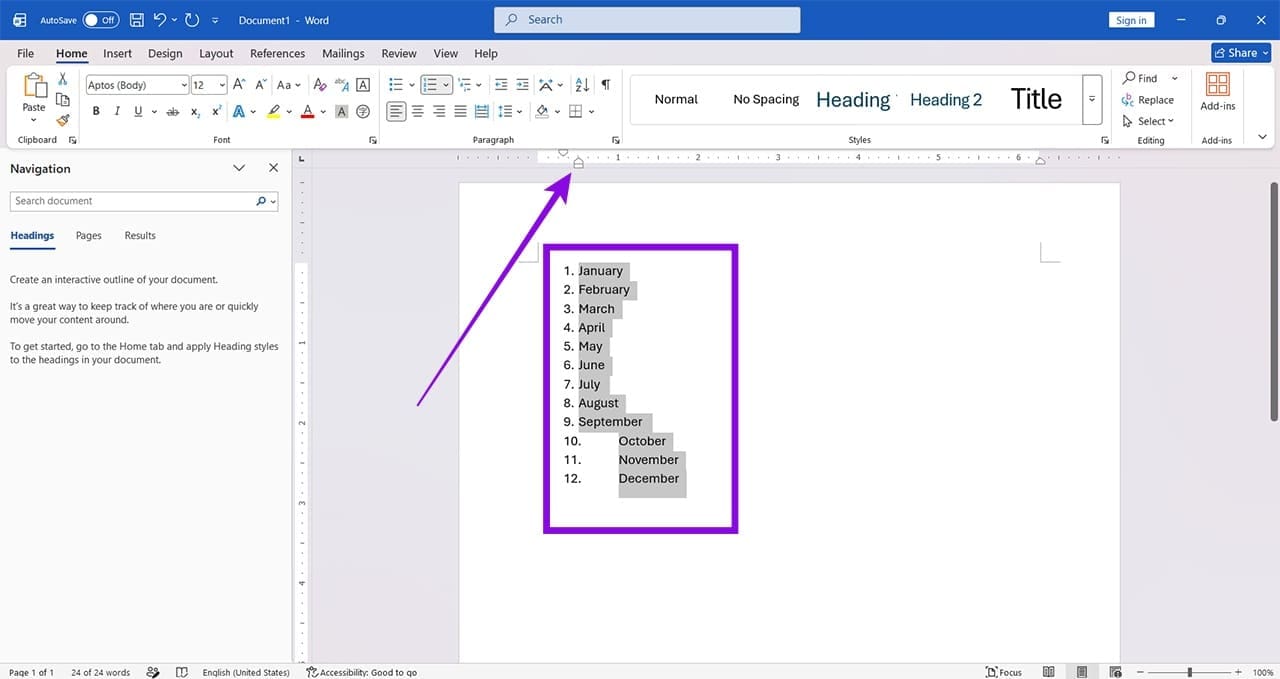Viewport: 1280px width, 679px height.
Task: Clear all formatting icon
Action: pyautogui.click(x=320, y=85)
